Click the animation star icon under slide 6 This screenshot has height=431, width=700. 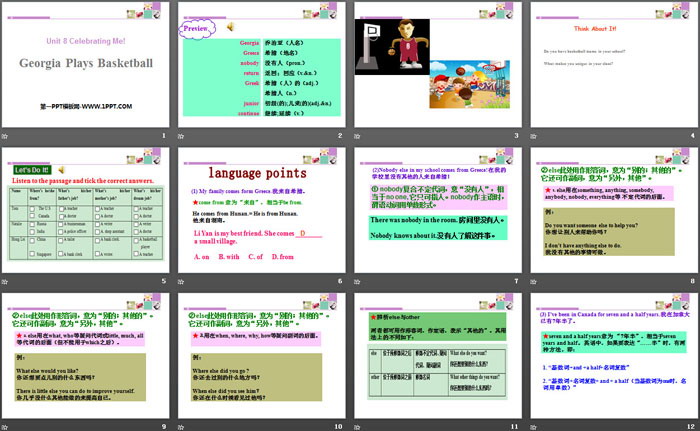point(181,281)
